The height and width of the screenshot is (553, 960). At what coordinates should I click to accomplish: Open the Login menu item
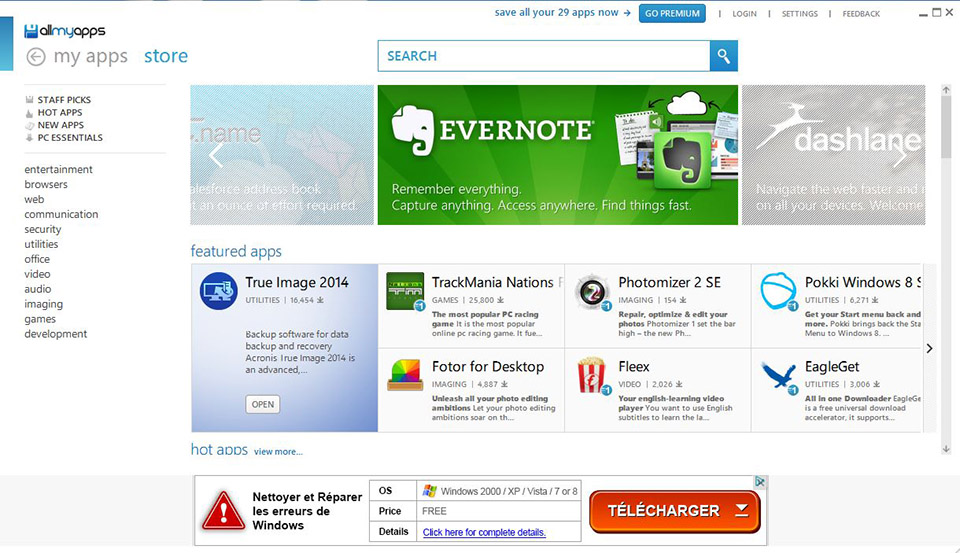point(744,13)
